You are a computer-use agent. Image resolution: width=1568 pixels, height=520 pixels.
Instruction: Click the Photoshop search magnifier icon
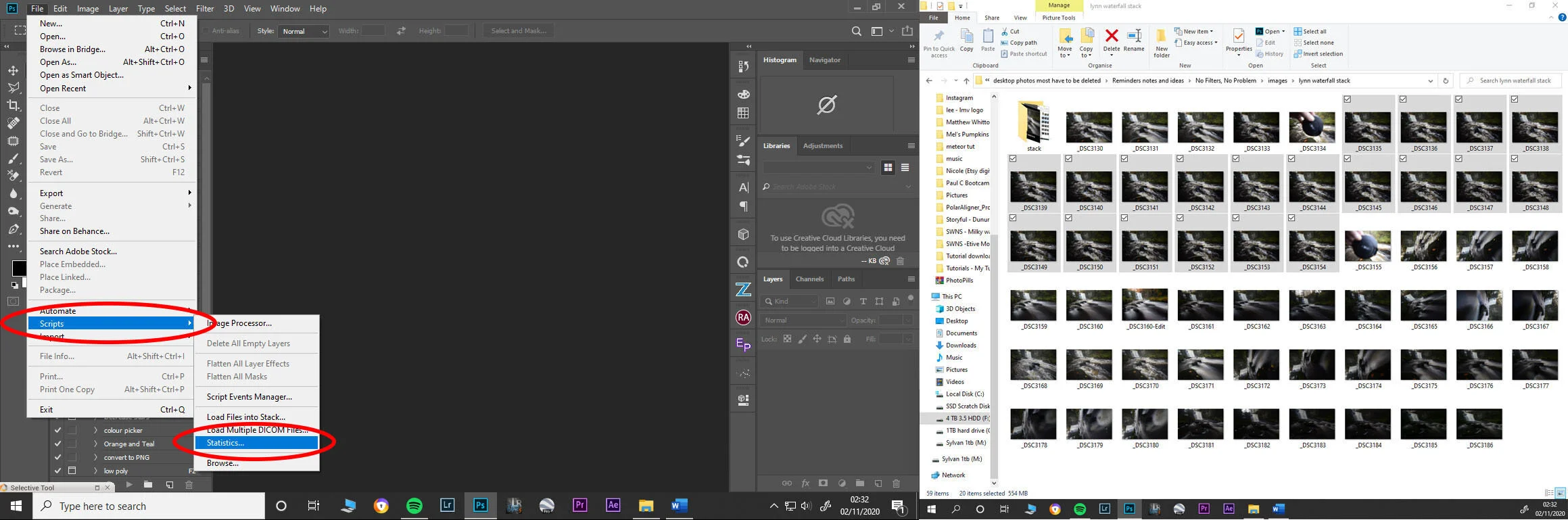tap(857, 31)
